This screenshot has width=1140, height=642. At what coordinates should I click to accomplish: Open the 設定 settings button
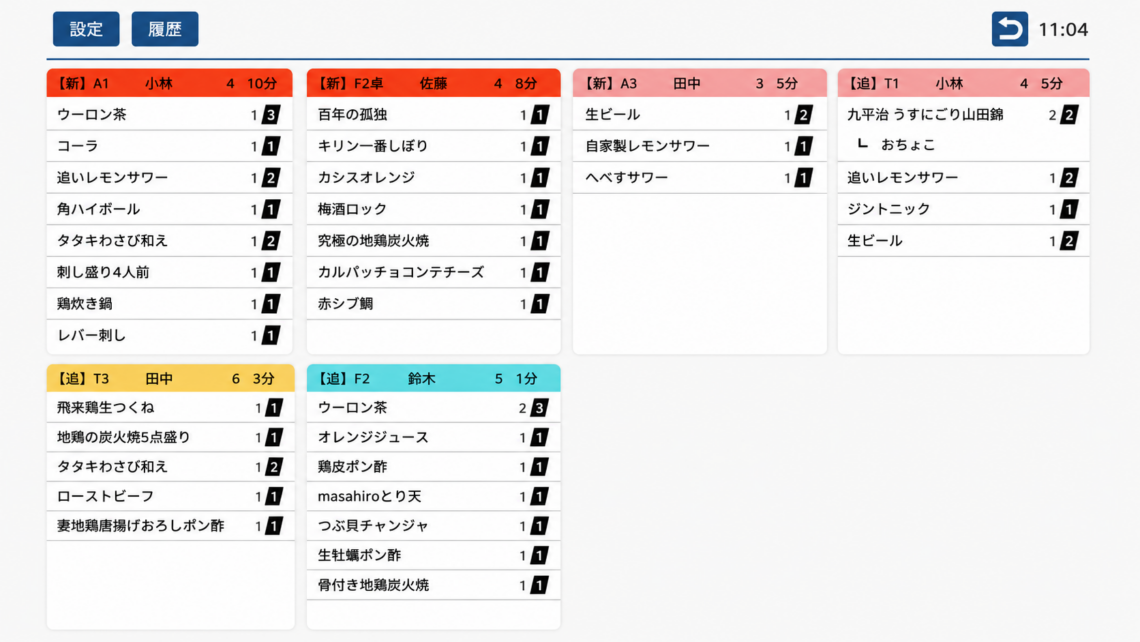[86, 29]
